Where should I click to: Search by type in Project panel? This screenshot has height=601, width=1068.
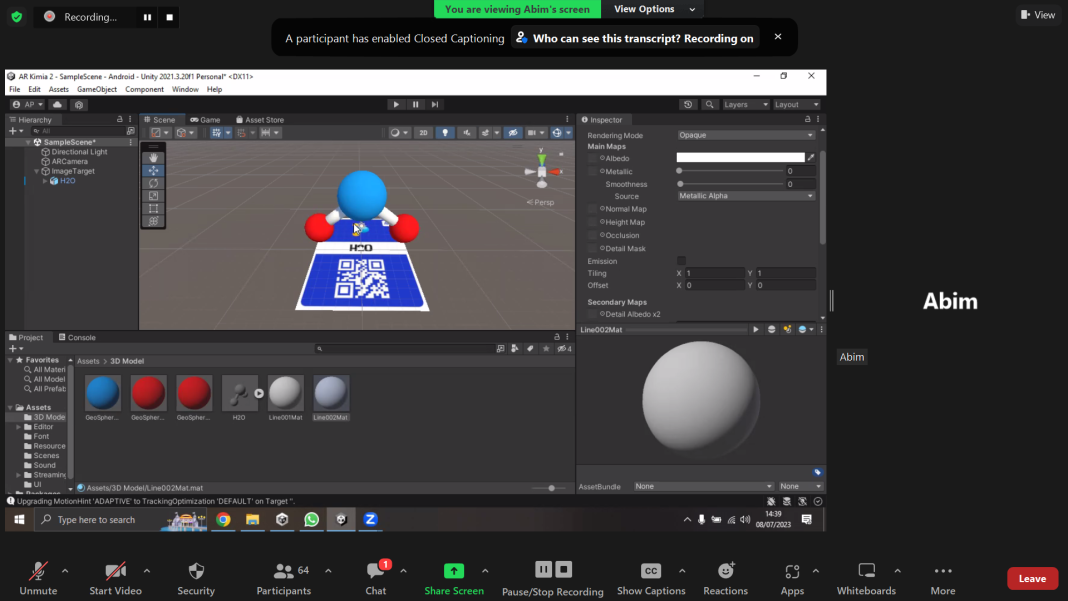[515, 348]
